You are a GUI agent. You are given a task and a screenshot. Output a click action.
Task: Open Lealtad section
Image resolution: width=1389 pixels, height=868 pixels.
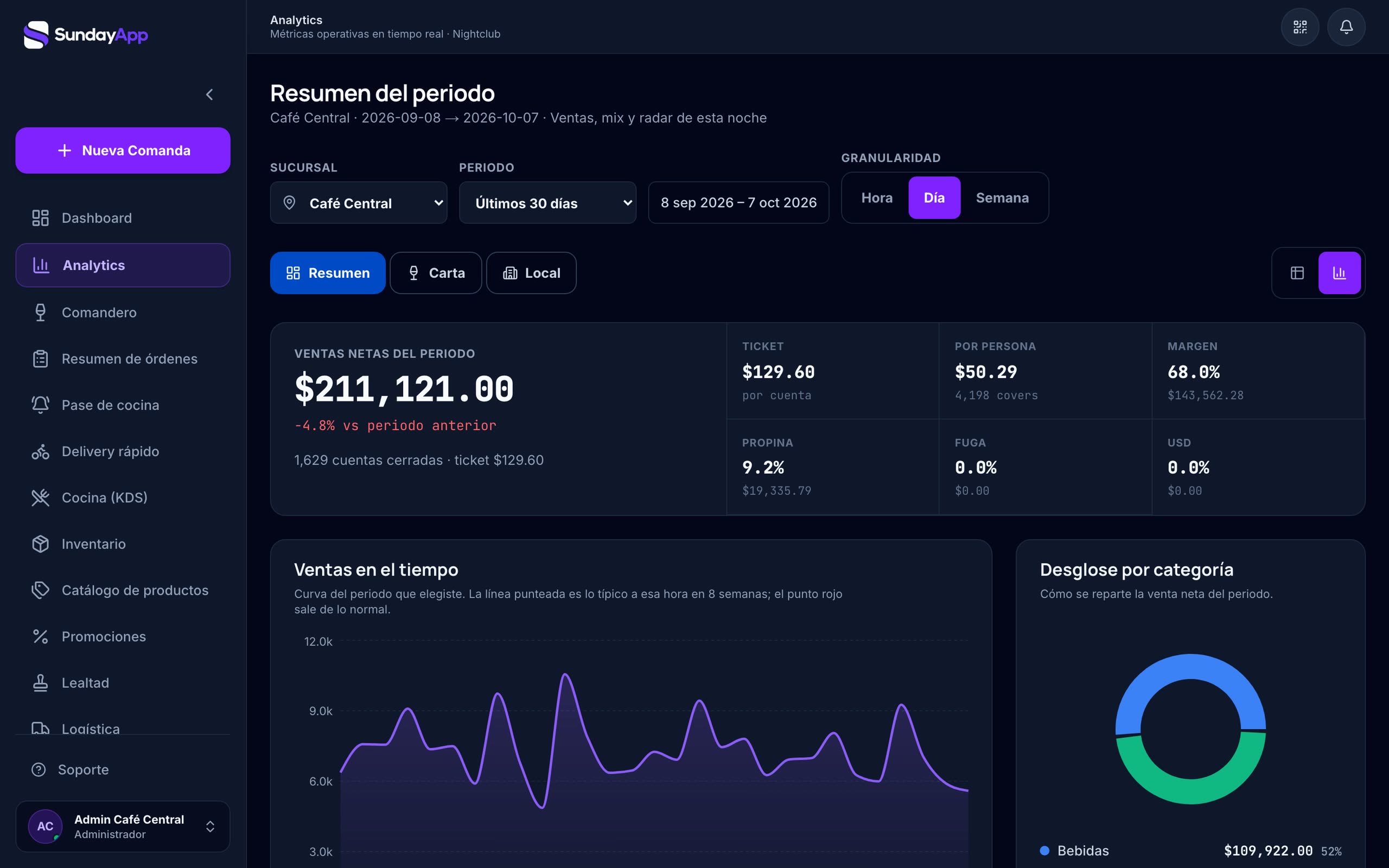point(123,682)
